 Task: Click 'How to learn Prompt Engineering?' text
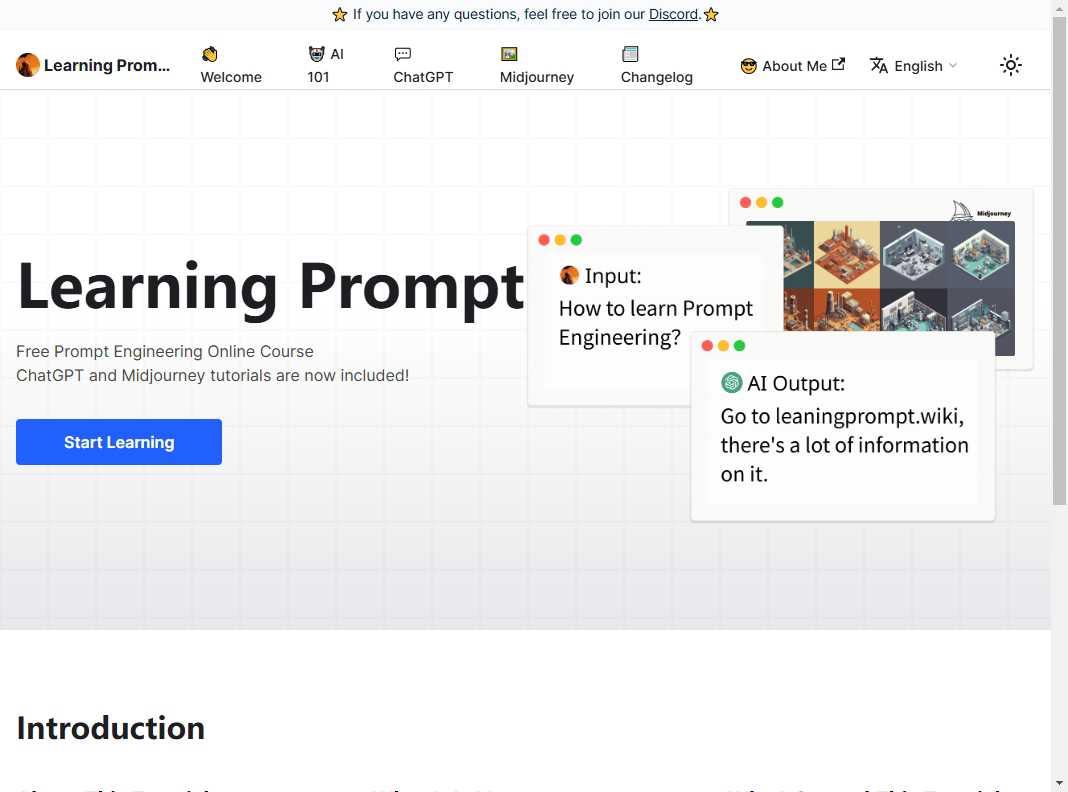[x=656, y=323]
